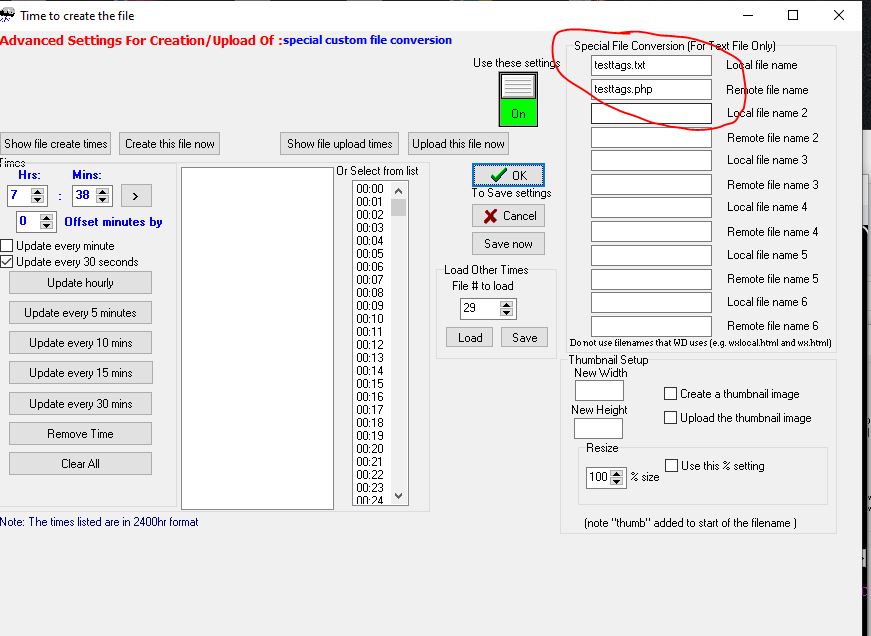Click the Clear All button
This screenshot has height=636, width=871.
click(80, 464)
